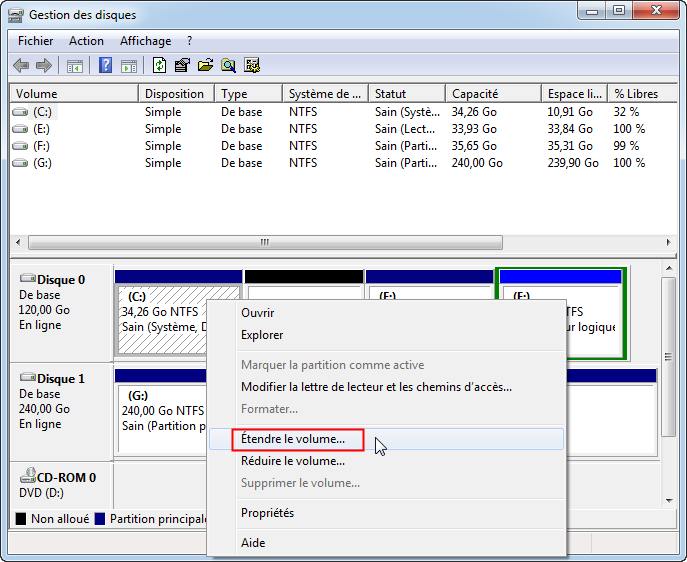This screenshot has width=687, height=562.
Task: Refresh the disk list with the green arrows icon
Action: click(x=159, y=66)
